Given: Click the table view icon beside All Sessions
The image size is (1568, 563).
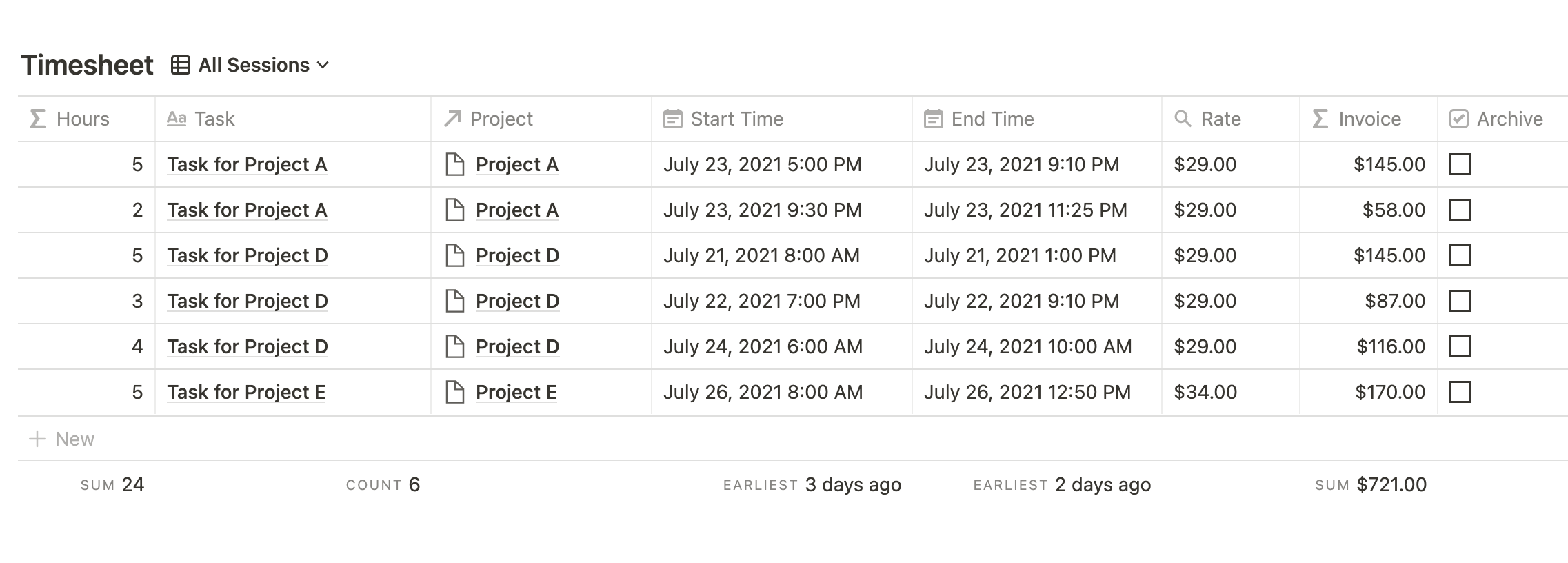Looking at the screenshot, I should coord(180,65).
